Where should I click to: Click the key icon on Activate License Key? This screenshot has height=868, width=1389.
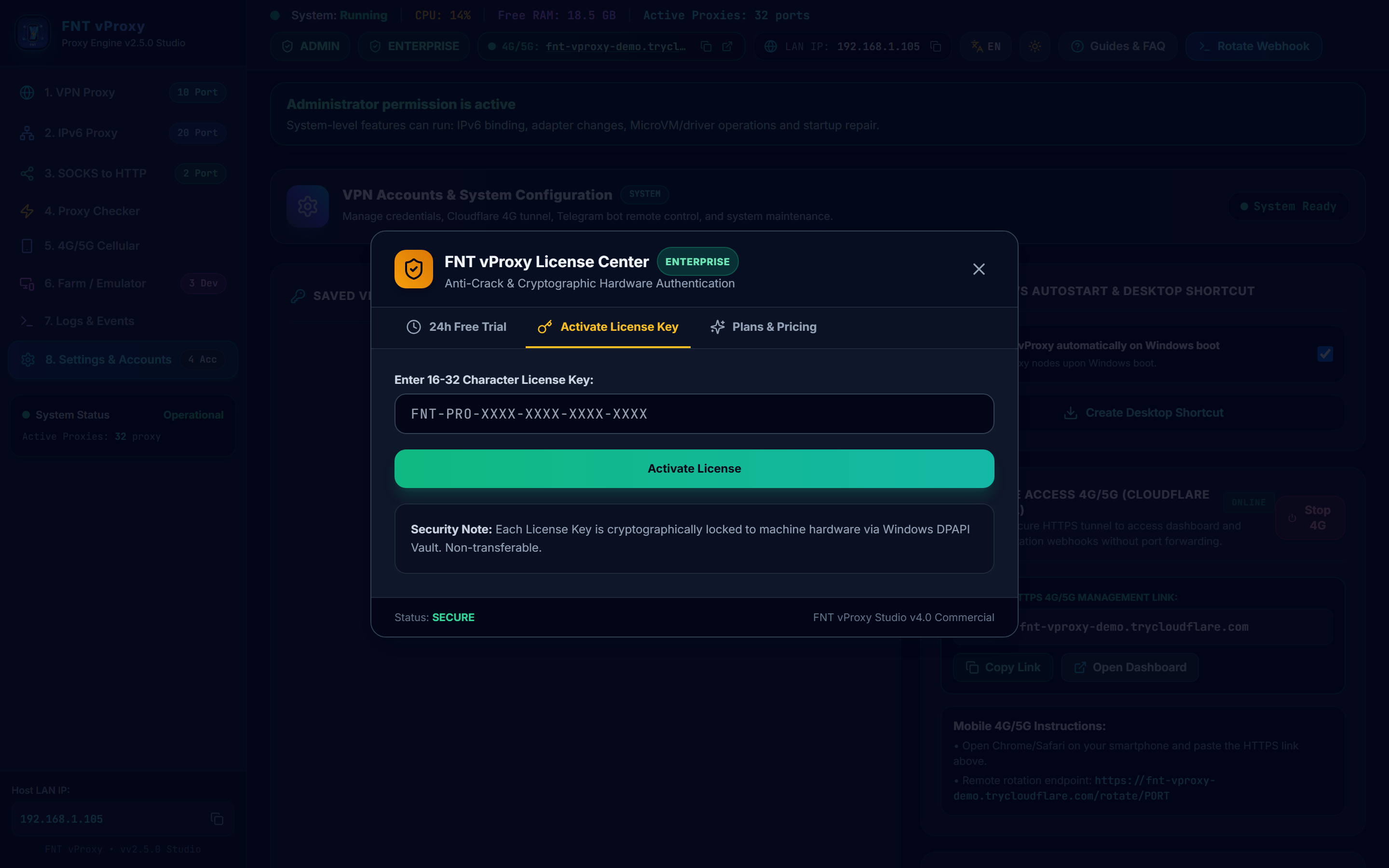tap(545, 327)
